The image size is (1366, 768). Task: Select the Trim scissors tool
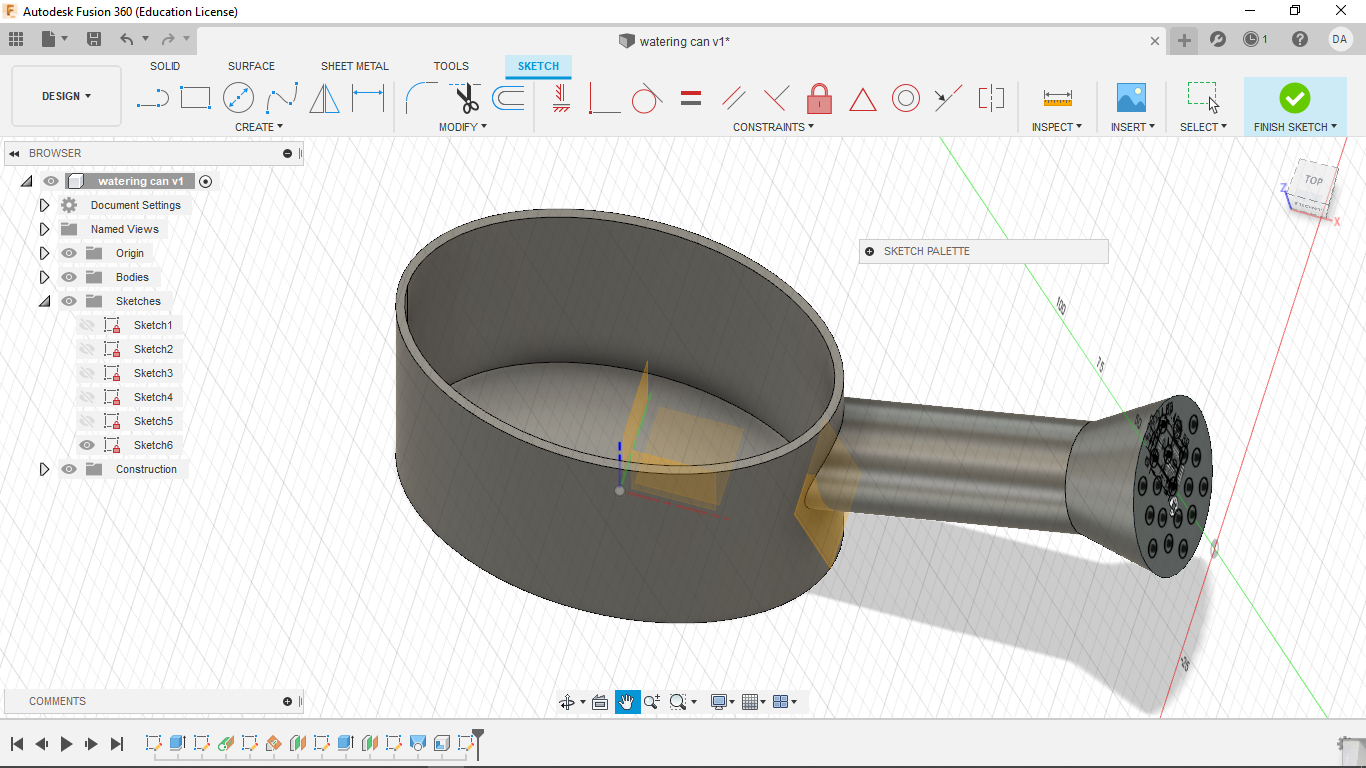tap(465, 98)
